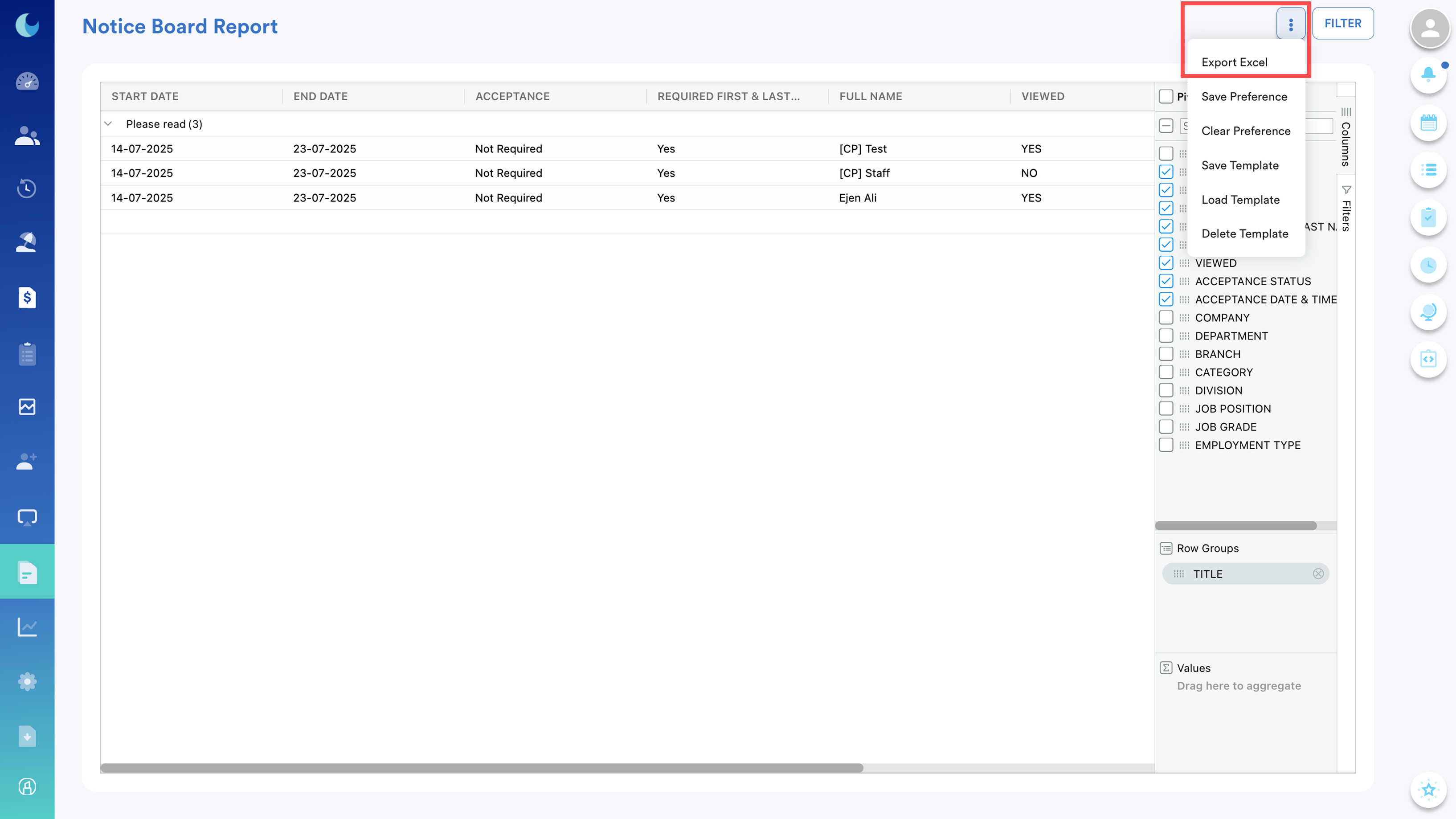
Task: Enable the COMPANY column checkbox
Action: tap(1166, 318)
